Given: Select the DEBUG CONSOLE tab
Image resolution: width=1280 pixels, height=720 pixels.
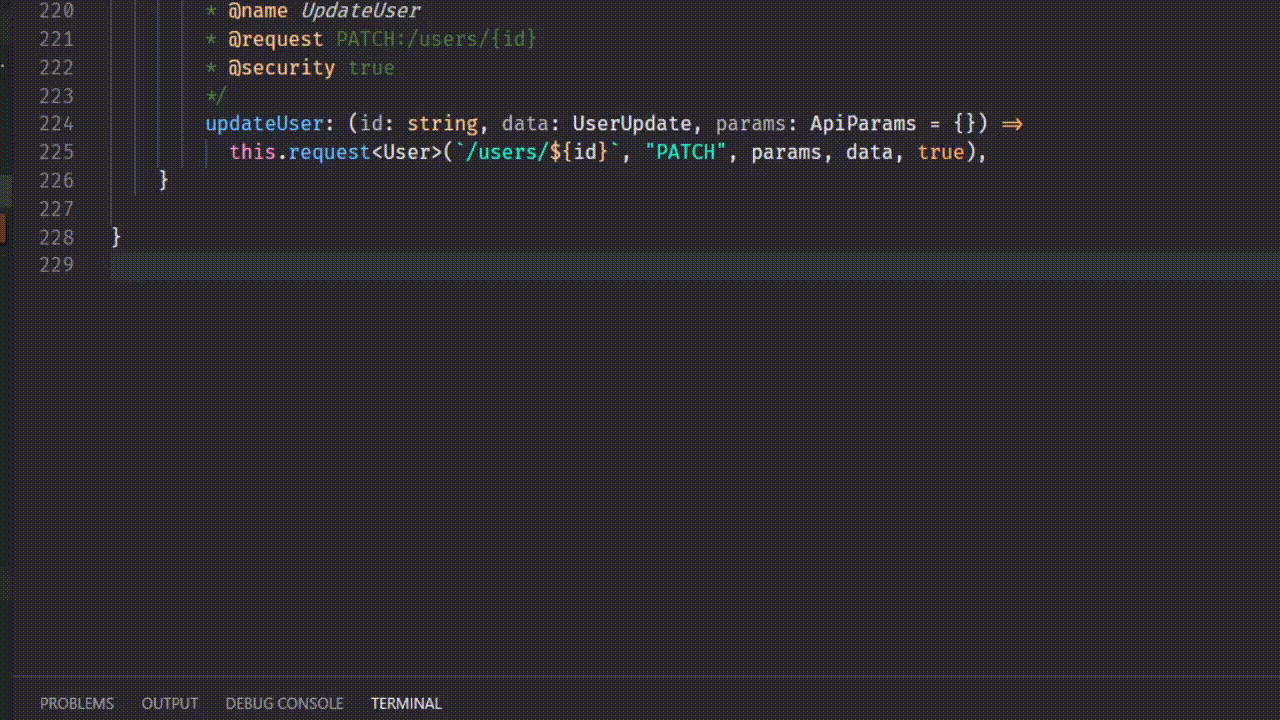Looking at the screenshot, I should click(x=284, y=703).
